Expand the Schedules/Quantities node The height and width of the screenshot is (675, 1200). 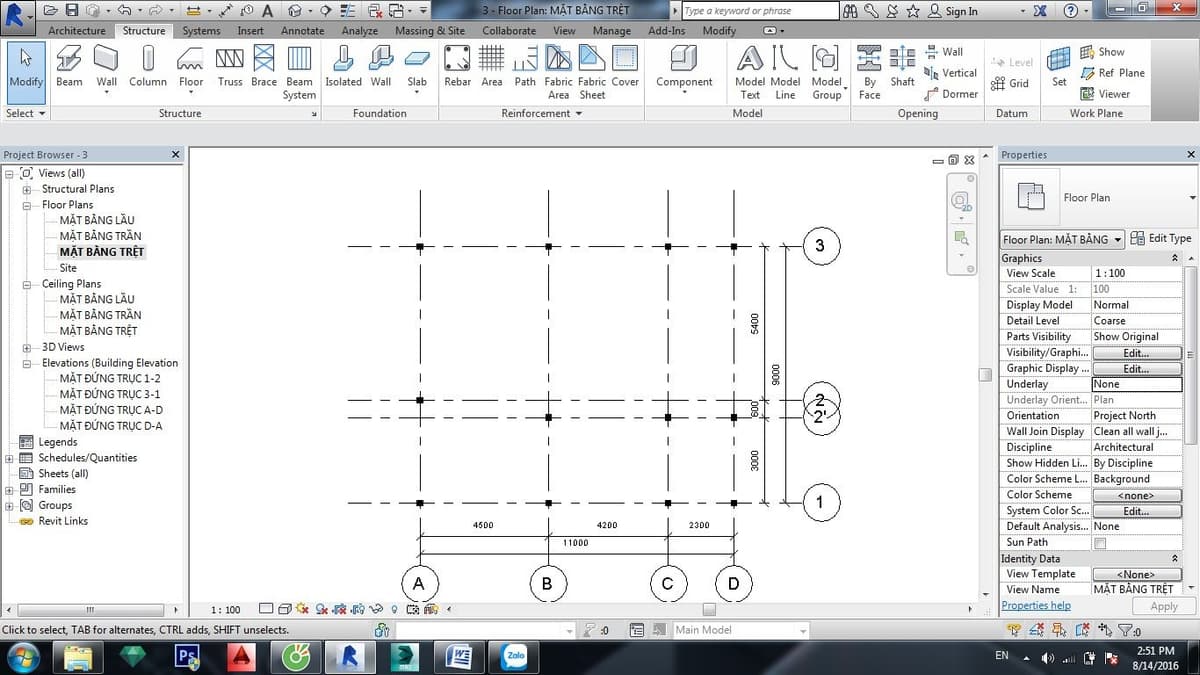(x=10, y=458)
